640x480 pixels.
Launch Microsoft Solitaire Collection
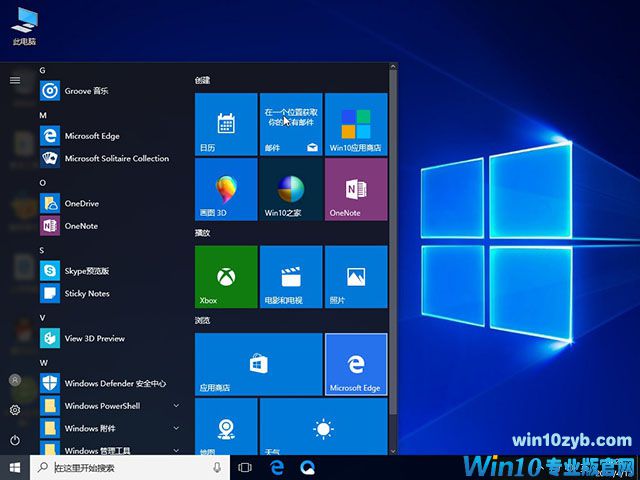coord(116,158)
